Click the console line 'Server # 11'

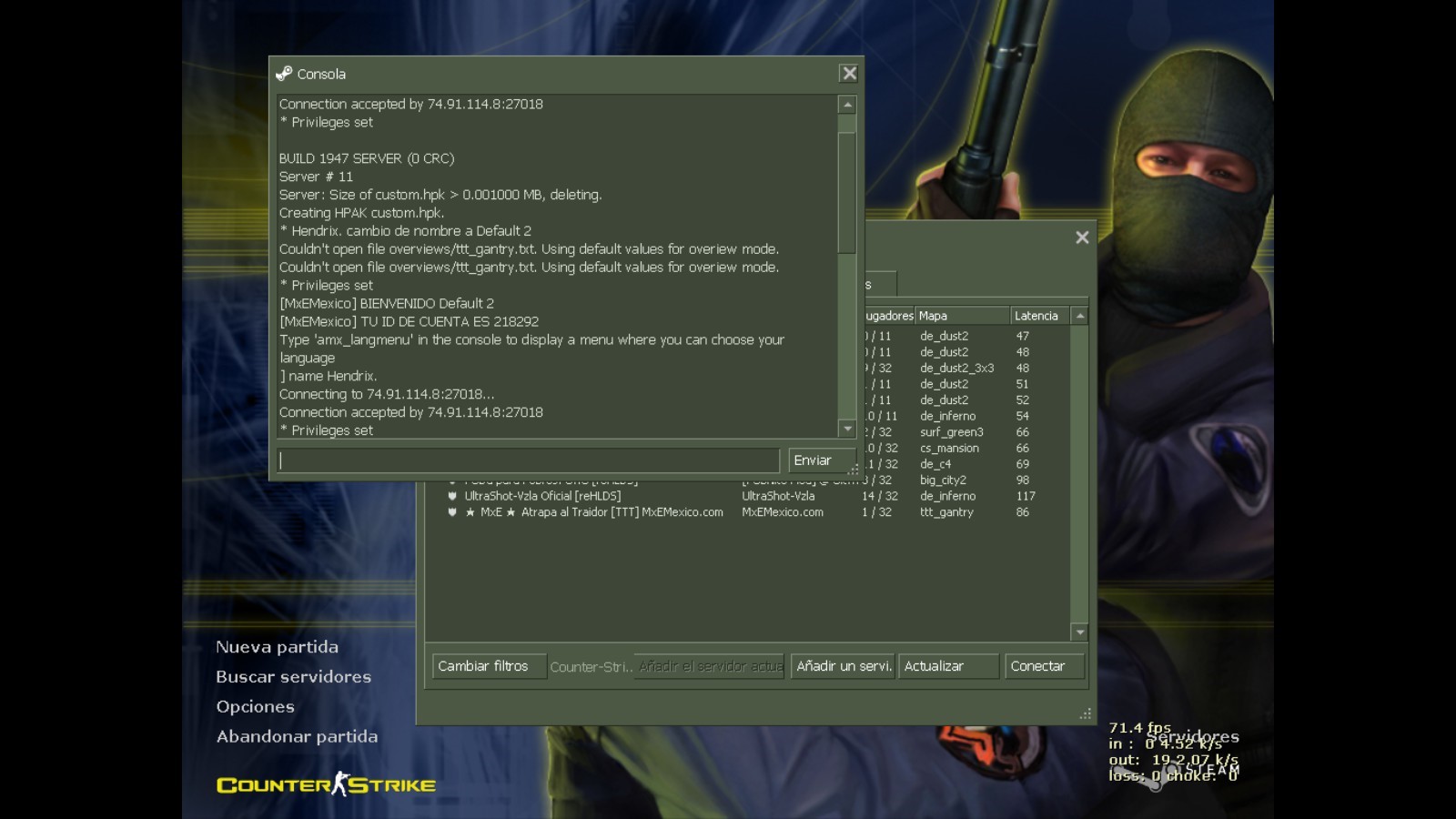pos(316,177)
